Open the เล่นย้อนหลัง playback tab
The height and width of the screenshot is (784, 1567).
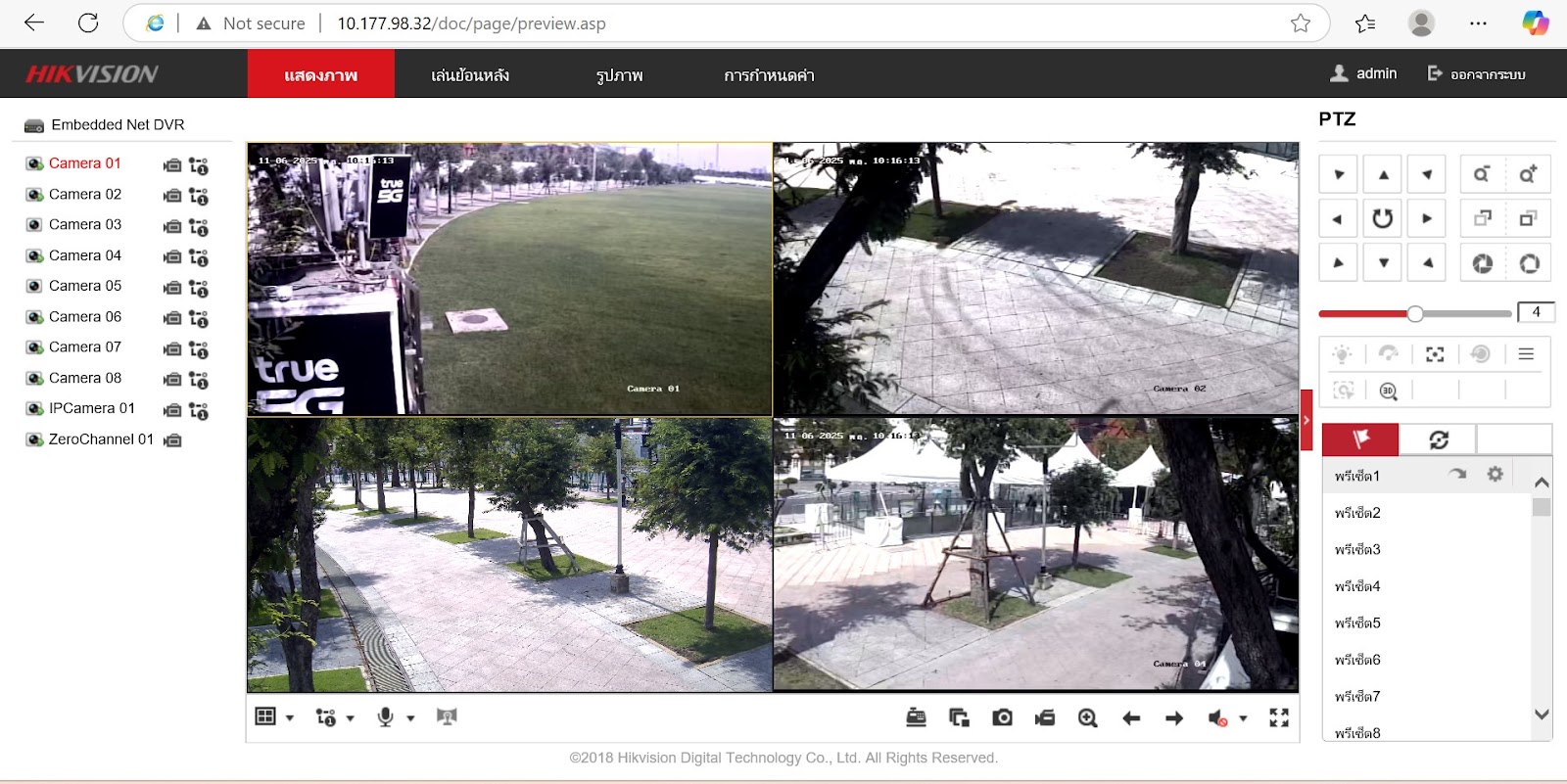tap(470, 75)
